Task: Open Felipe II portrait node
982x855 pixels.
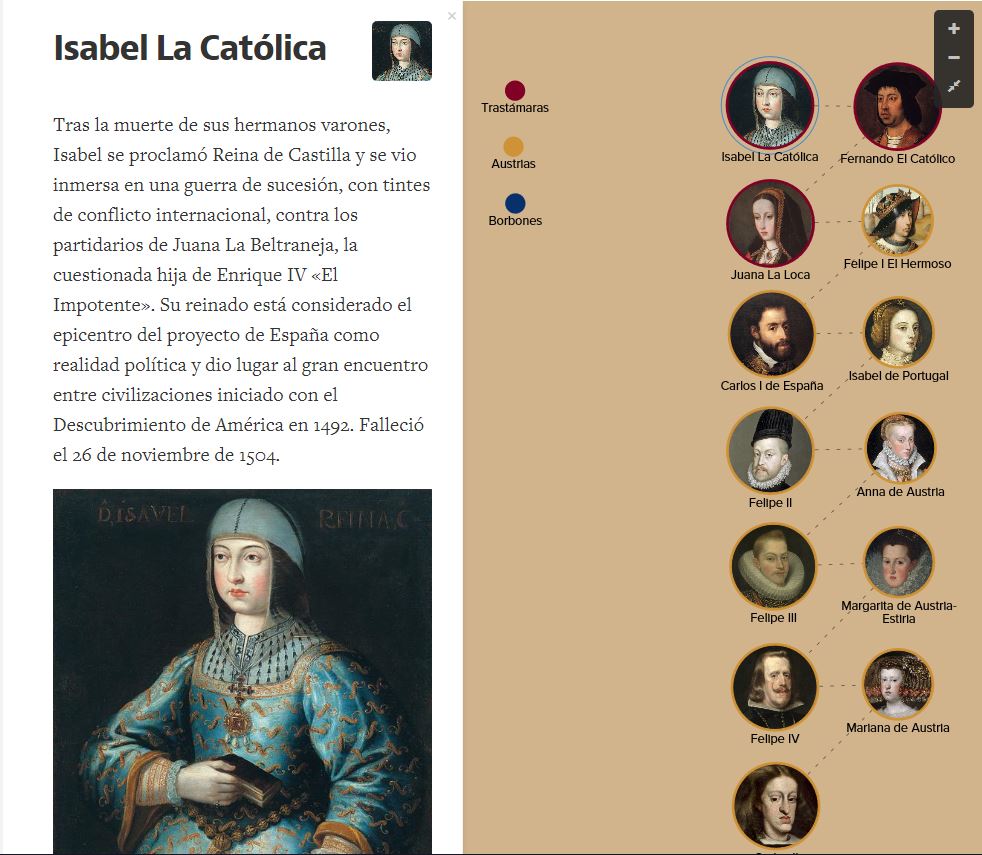Action: click(x=770, y=450)
